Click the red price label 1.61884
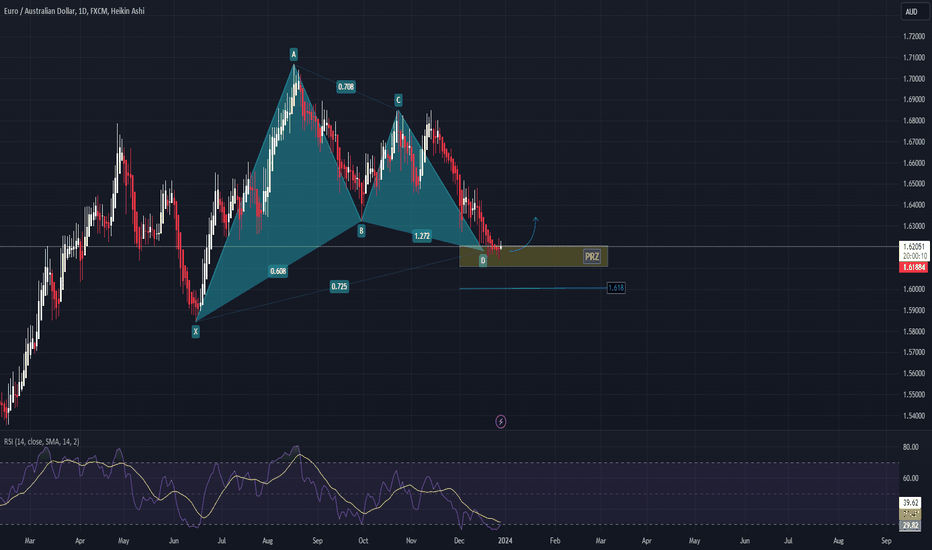The image size is (932, 550). tap(914, 268)
